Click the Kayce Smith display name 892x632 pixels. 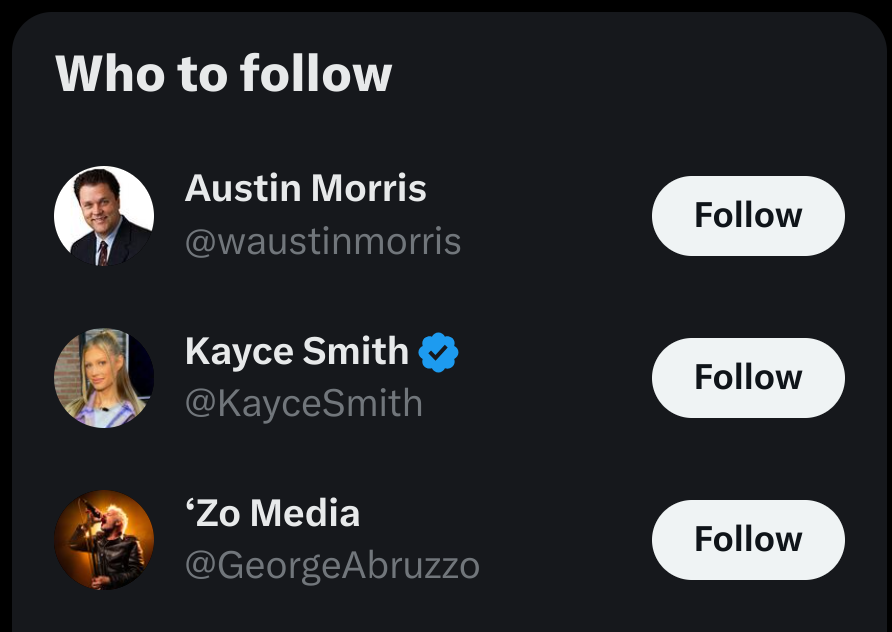click(297, 352)
